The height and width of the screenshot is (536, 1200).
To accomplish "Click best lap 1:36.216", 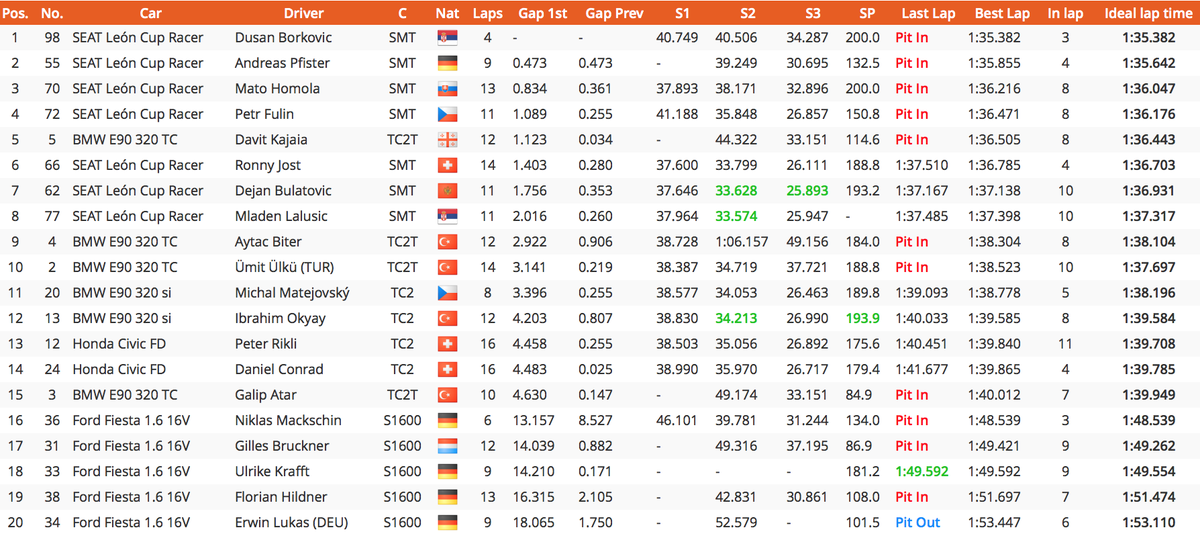I will (x=994, y=88).
